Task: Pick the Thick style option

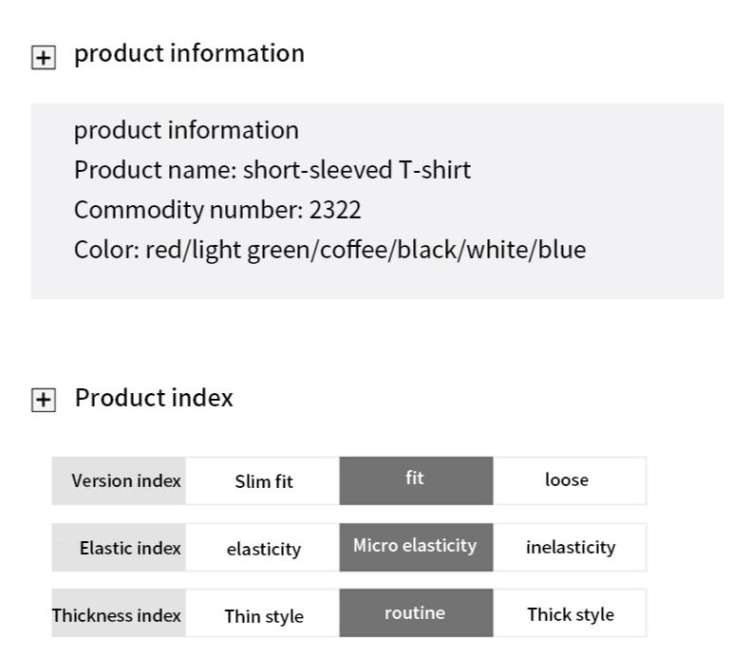Action: (570, 614)
